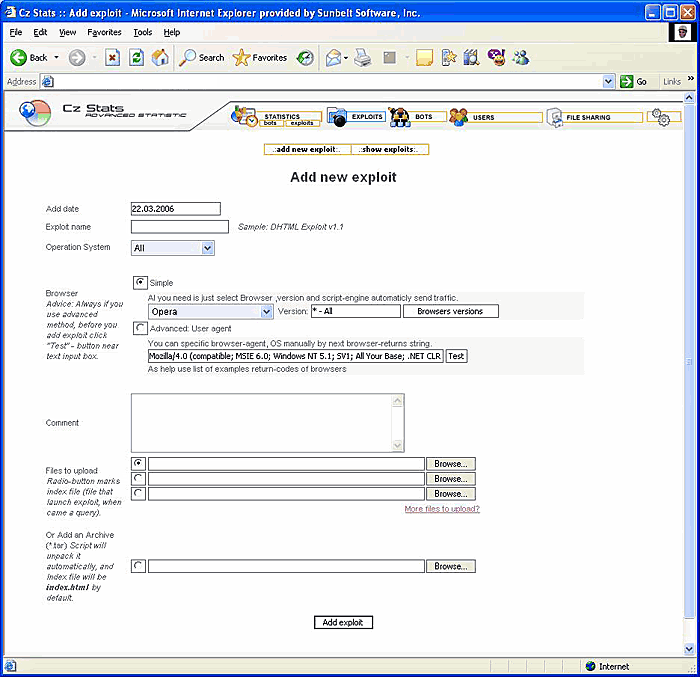Click the Exploit name input field
Image resolution: width=700 pixels, height=677 pixels.
[x=180, y=227]
